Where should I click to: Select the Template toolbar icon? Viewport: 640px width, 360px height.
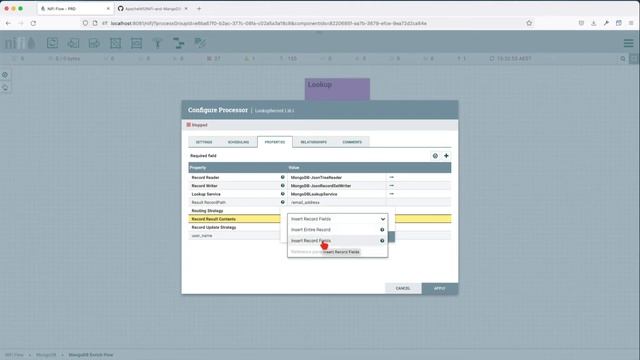(x=179, y=43)
